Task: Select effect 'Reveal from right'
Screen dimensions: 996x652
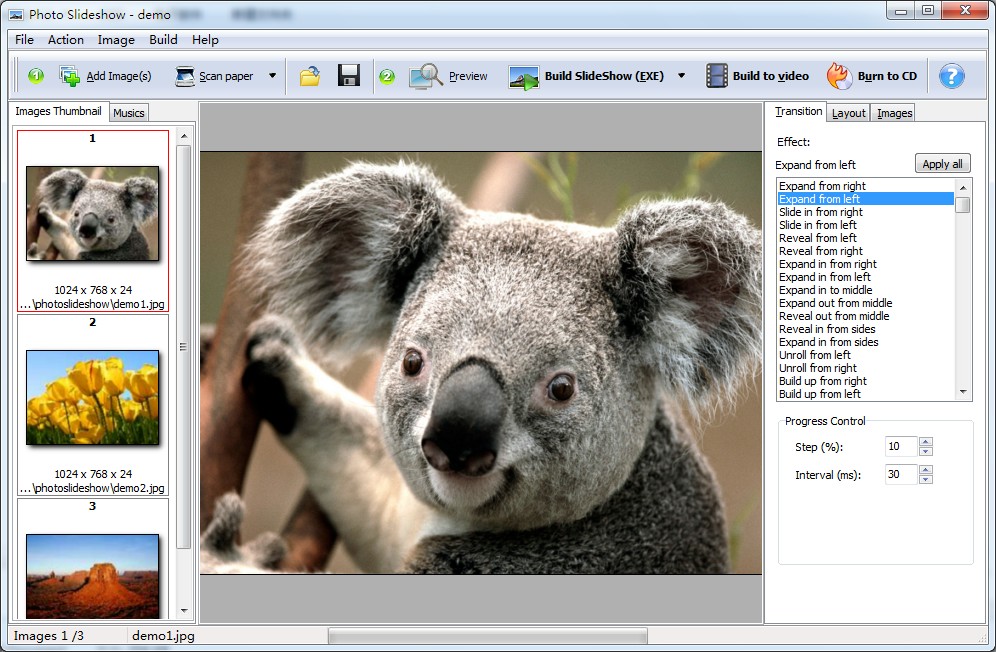Action: (x=865, y=251)
